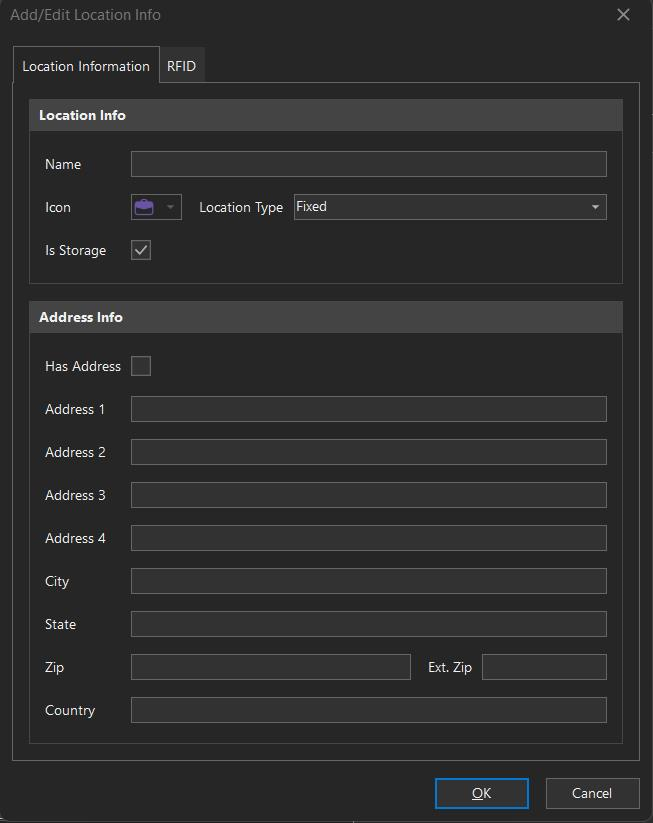Select the Address 2 input box
This screenshot has height=823, width=653.
point(368,452)
